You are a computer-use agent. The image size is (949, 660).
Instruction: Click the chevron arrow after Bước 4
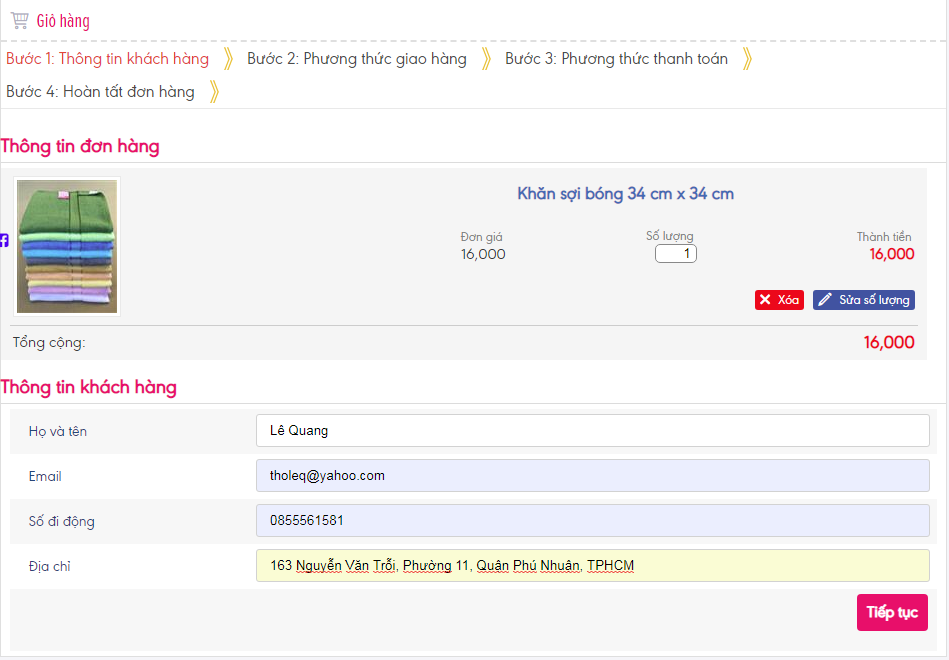pyautogui.click(x=214, y=92)
